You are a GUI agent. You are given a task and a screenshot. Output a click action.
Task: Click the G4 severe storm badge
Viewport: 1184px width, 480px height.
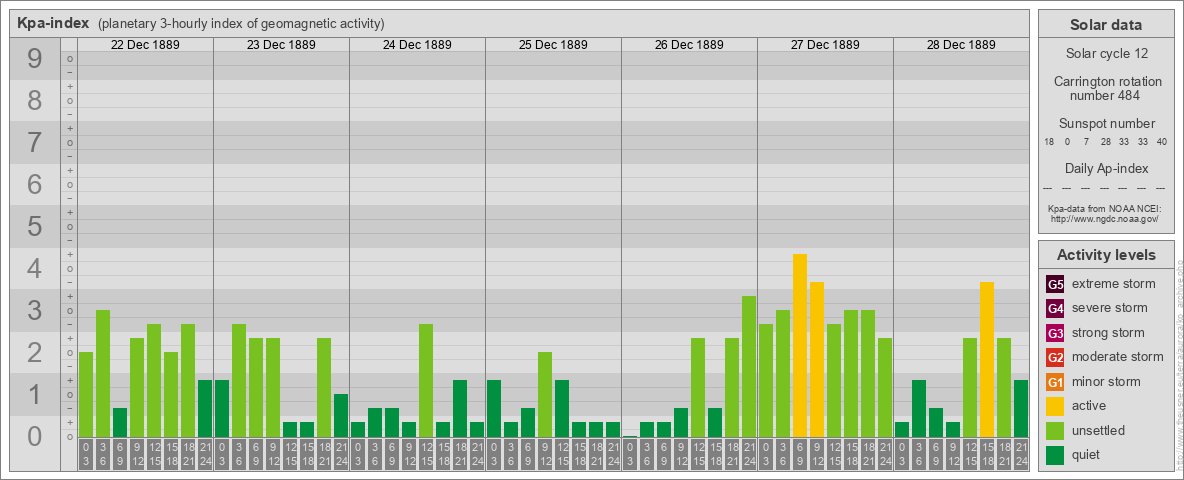pos(1055,309)
